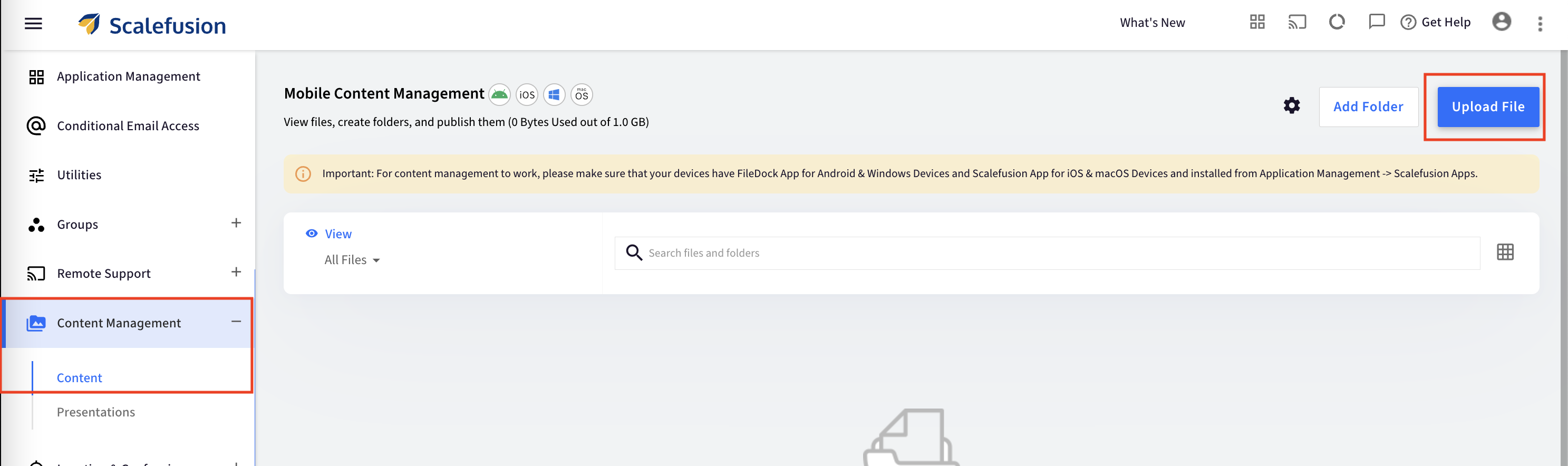Click the search magnifier icon

coord(634,253)
